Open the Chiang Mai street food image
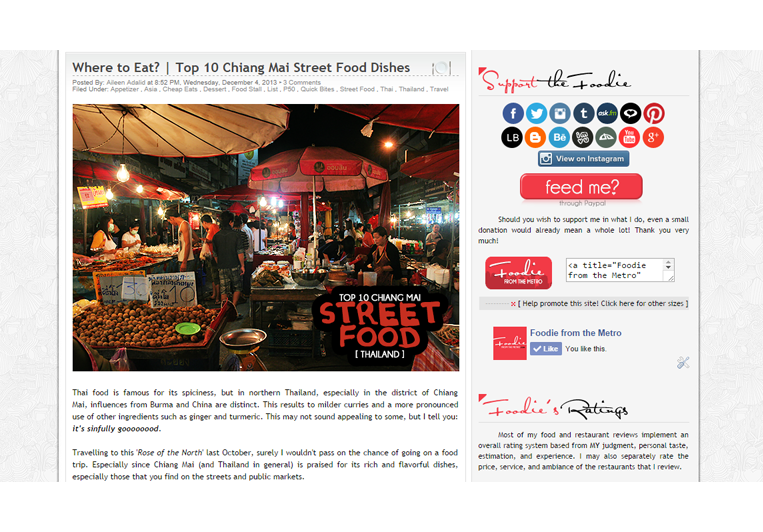 [x=266, y=238]
